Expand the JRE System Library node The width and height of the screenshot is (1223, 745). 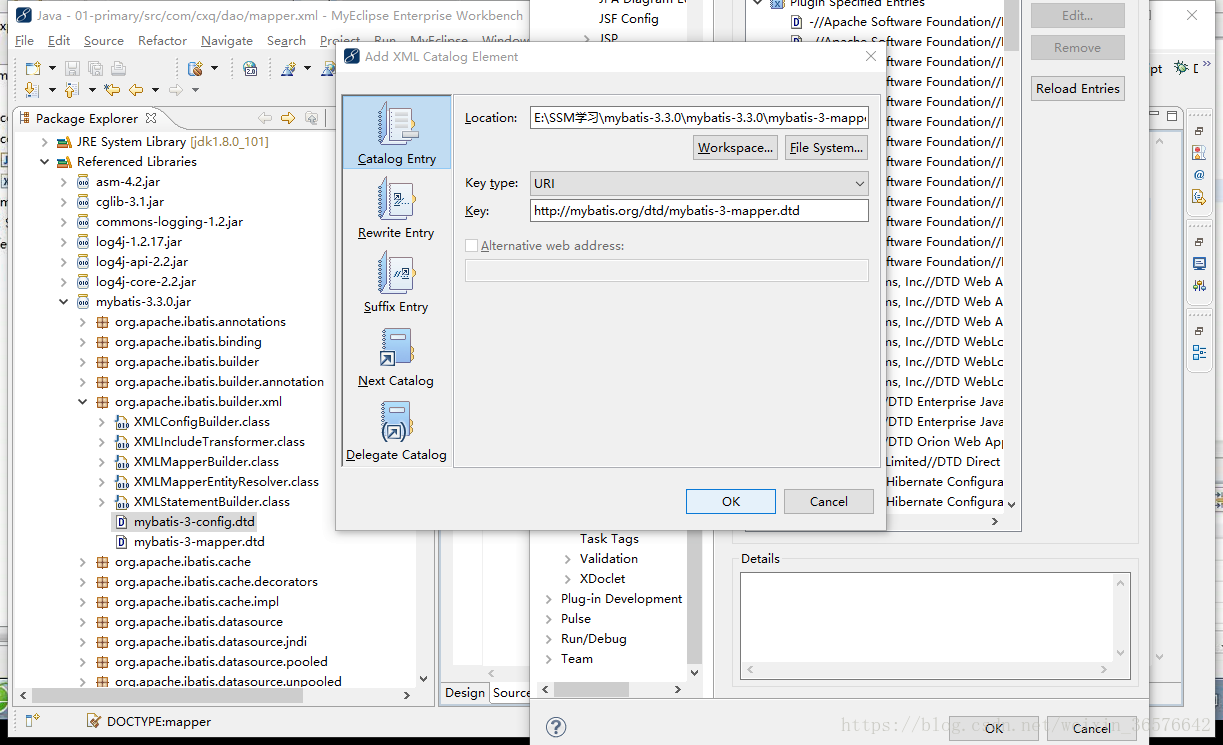(45, 142)
